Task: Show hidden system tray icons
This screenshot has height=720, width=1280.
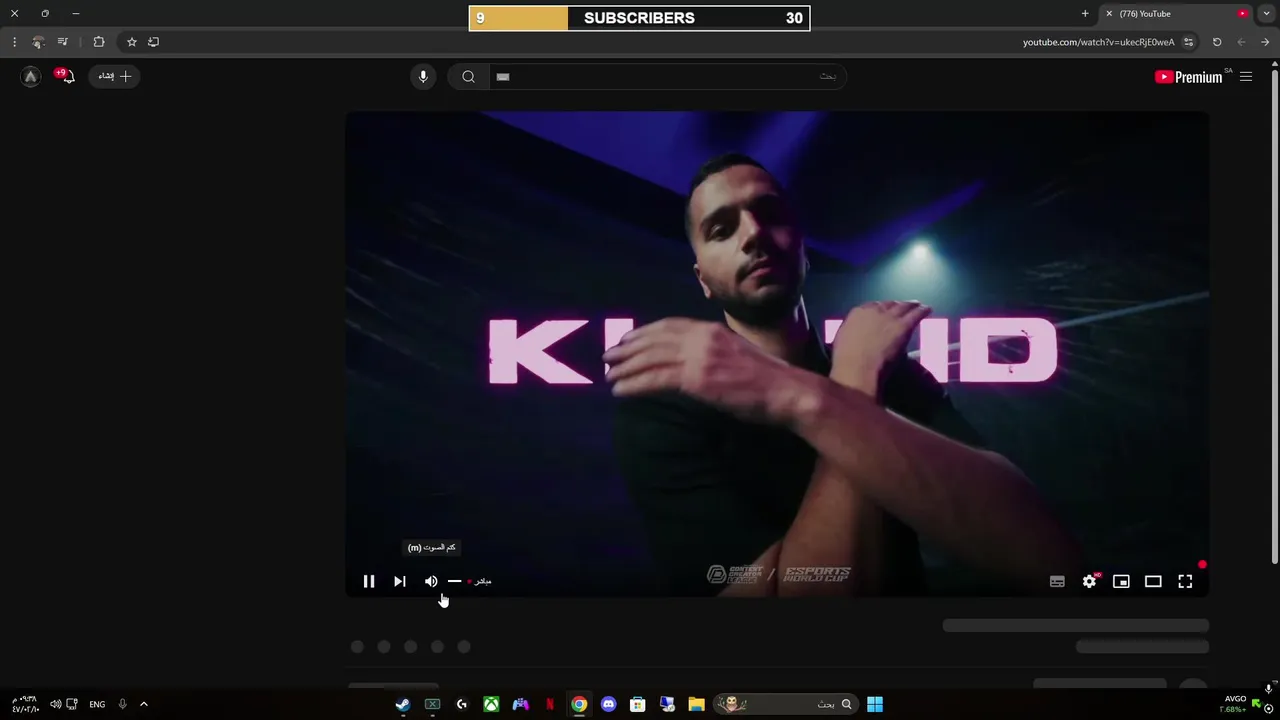Action: [x=143, y=704]
